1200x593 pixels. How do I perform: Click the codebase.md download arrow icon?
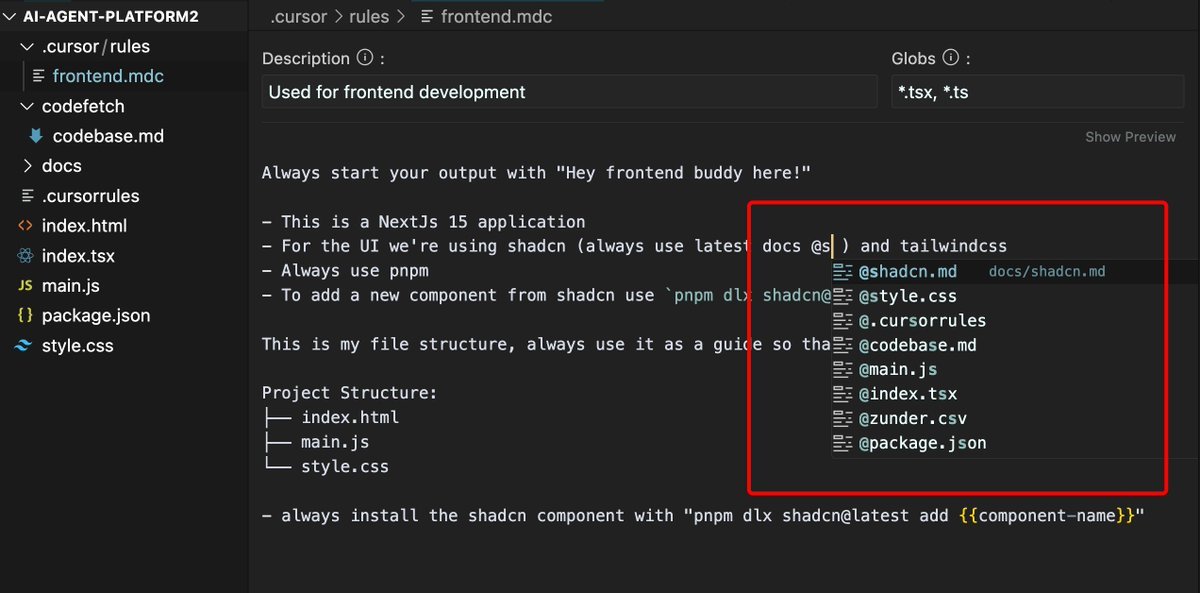[x=37, y=136]
